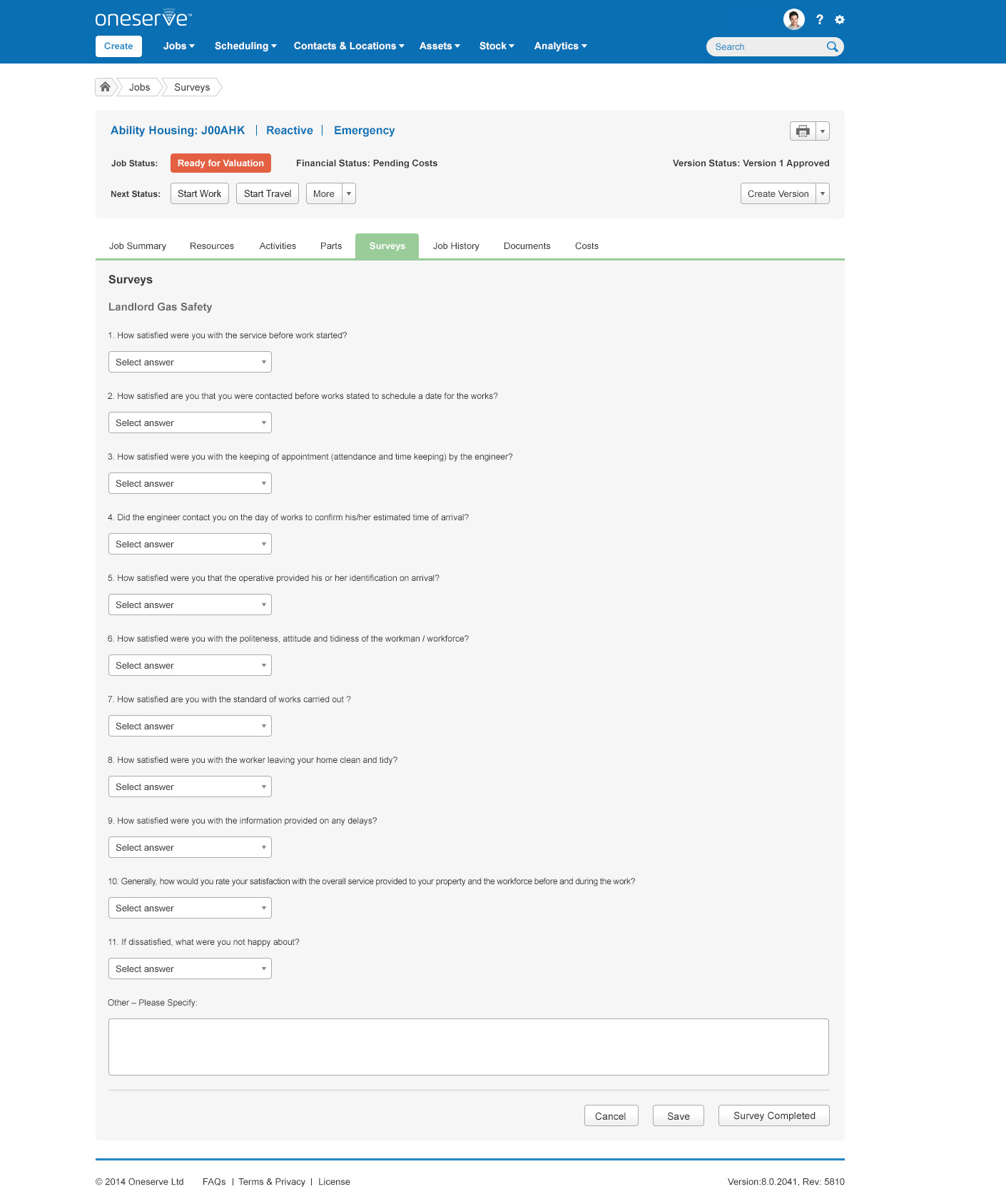Click the Reactive link
The image size is (1006, 1204).
pos(290,130)
